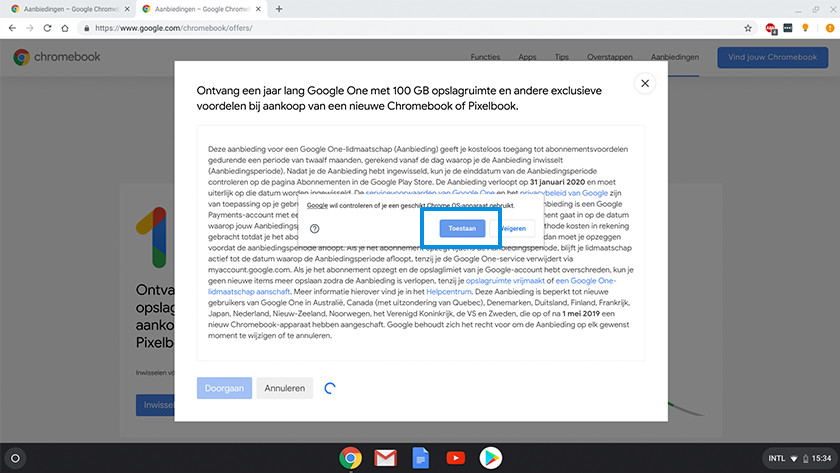Click Weigeren to deny the check
The width and height of the screenshot is (840, 473).
click(x=513, y=228)
